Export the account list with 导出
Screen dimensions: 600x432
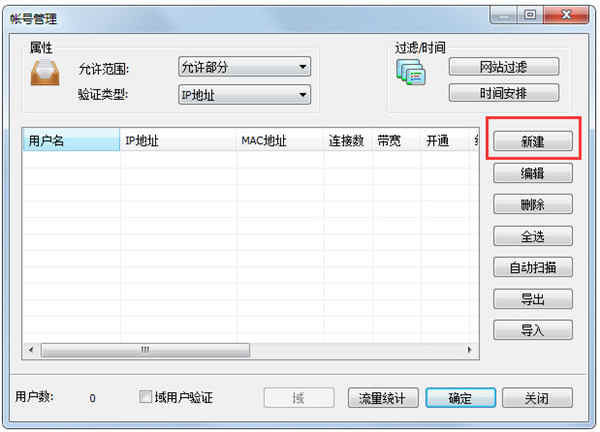click(x=533, y=299)
